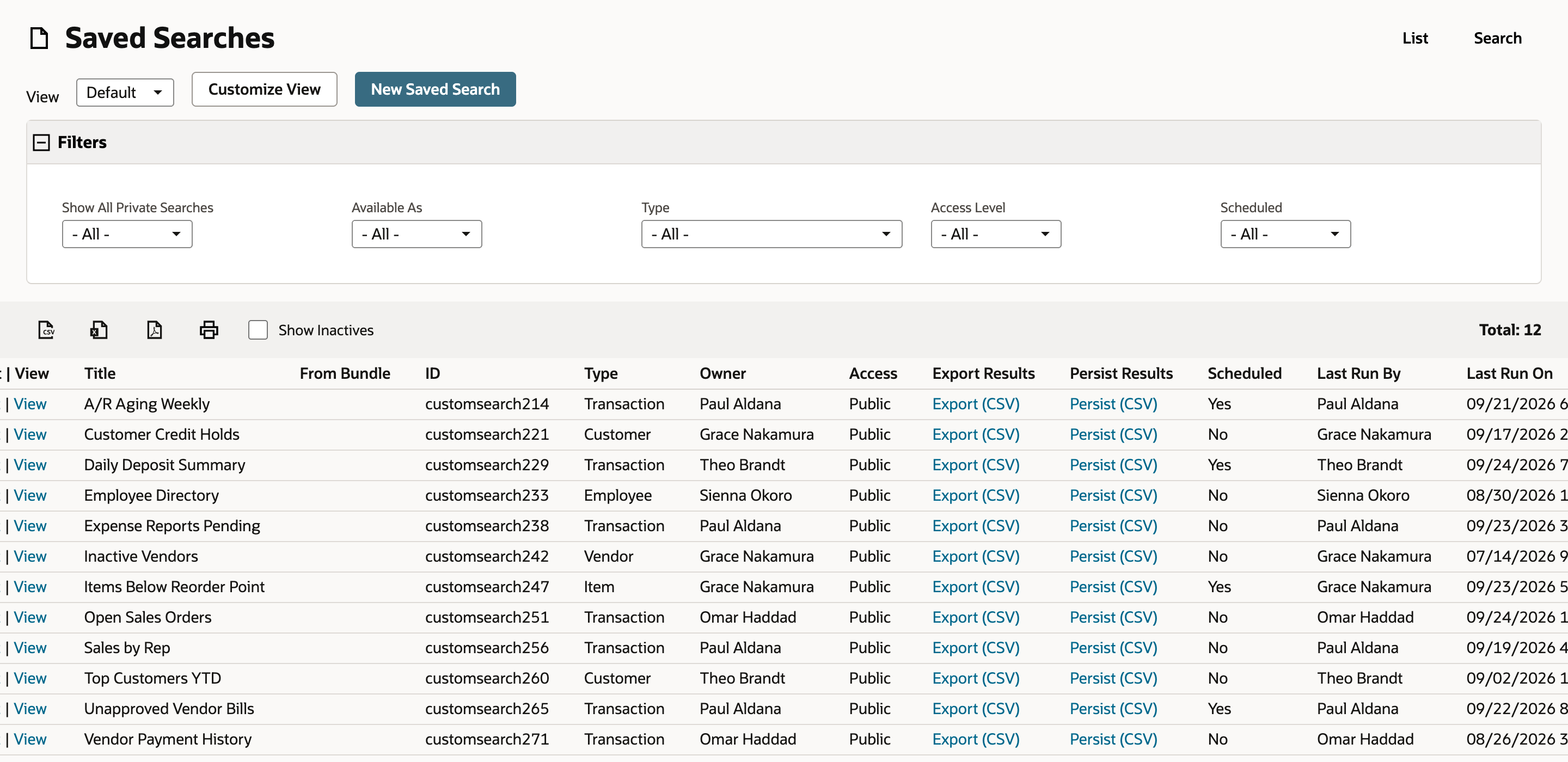Export CSV for Expense Reports Pending
The width and height of the screenshot is (1568, 762).
(x=976, y=526)
